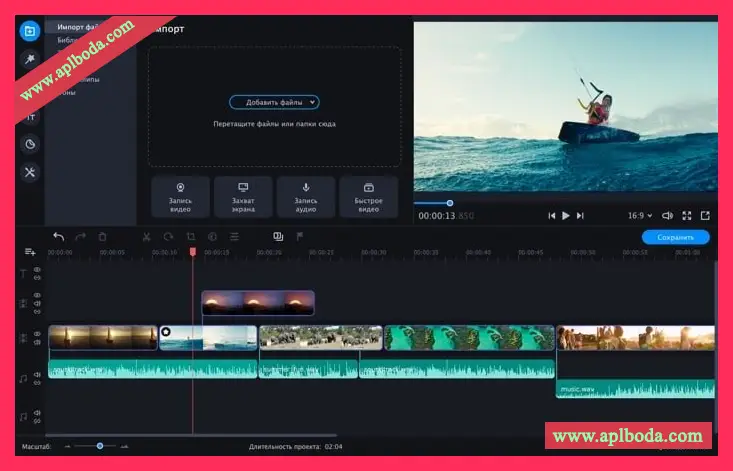The image size is (733, 471).
Task: Click the blue Сохранить button
Action: 676,237
